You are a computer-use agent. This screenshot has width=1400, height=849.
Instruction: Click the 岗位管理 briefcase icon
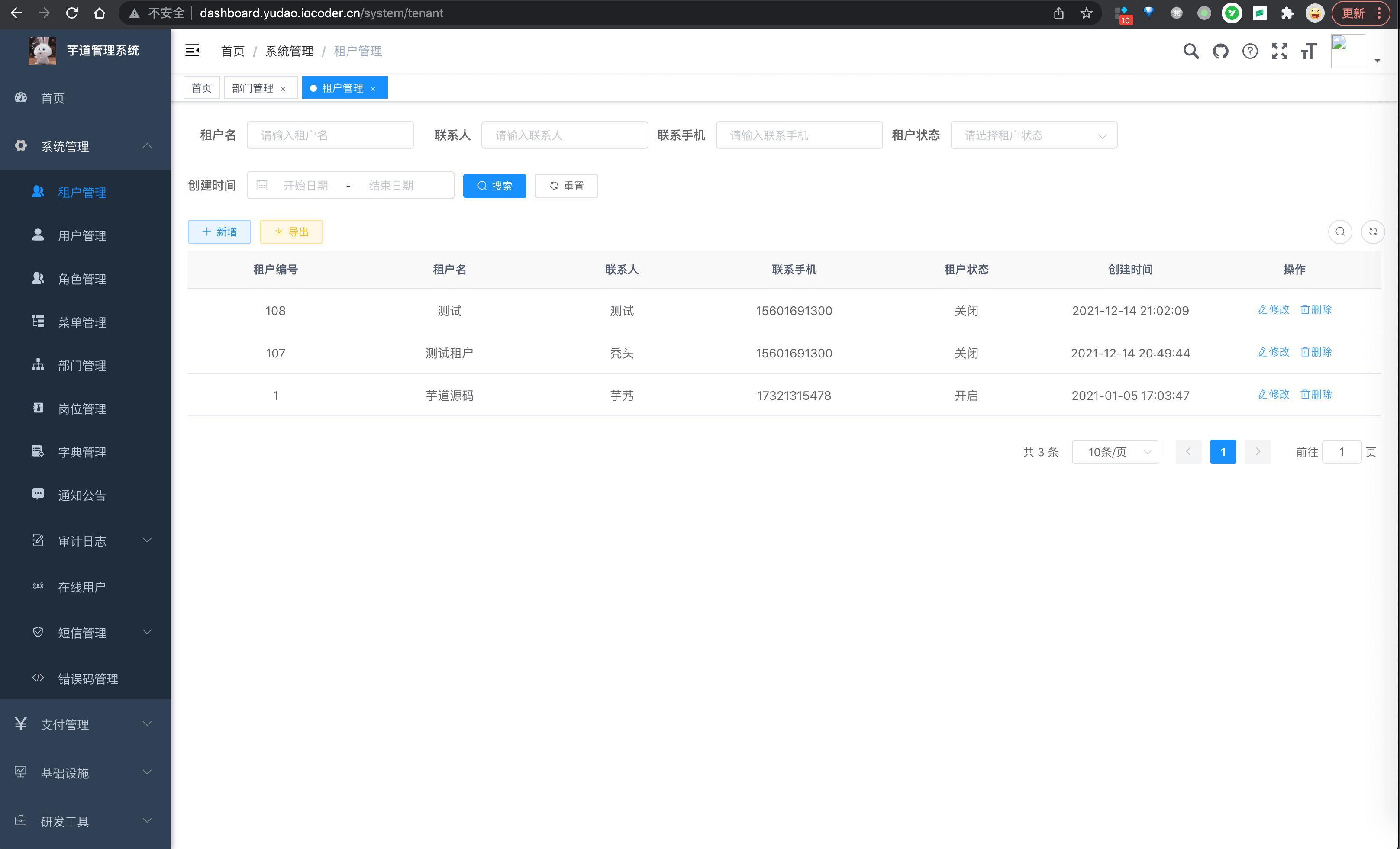point(38,408)
